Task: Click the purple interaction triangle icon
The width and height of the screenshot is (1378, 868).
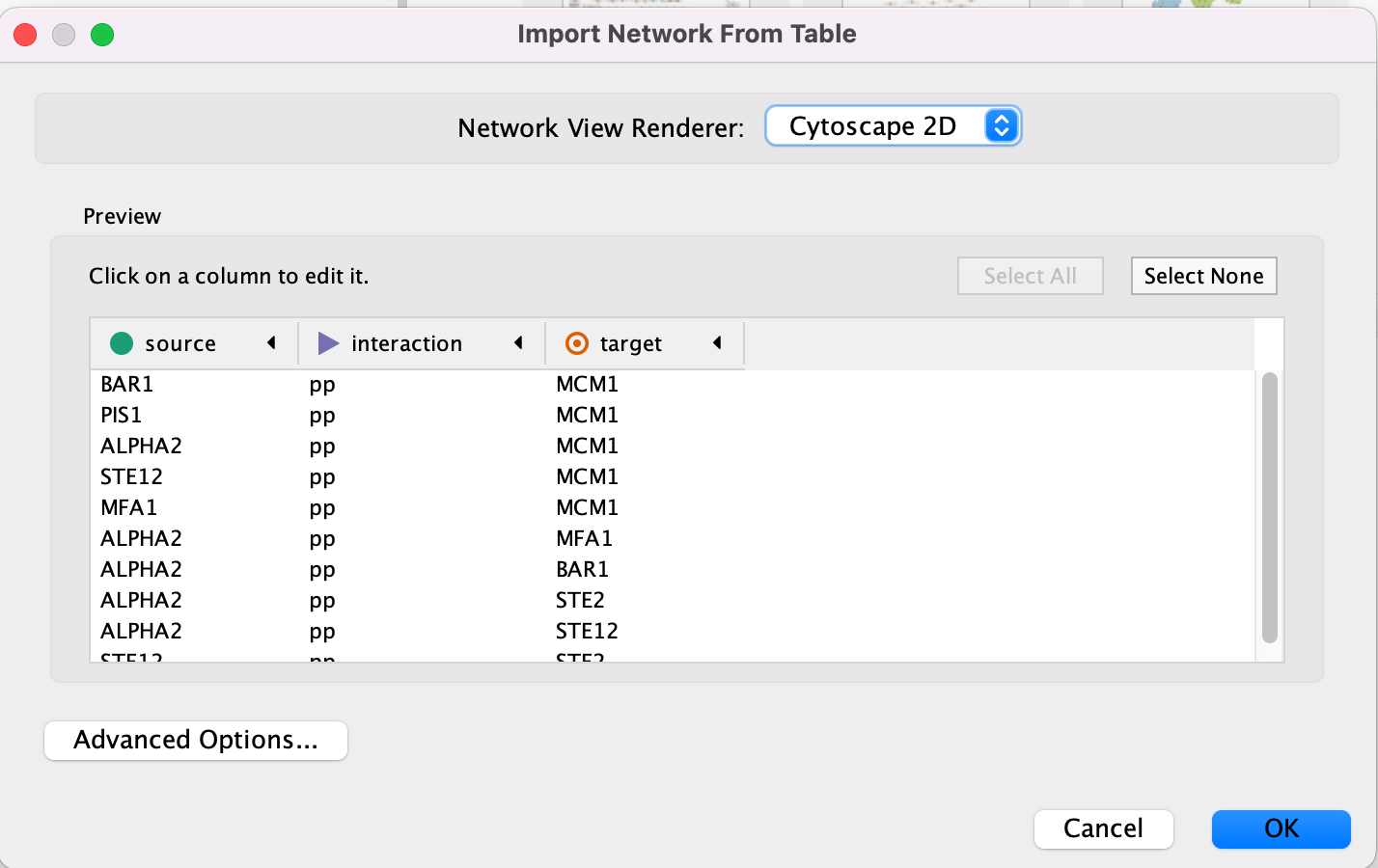Action: click(x=328, y=343)
